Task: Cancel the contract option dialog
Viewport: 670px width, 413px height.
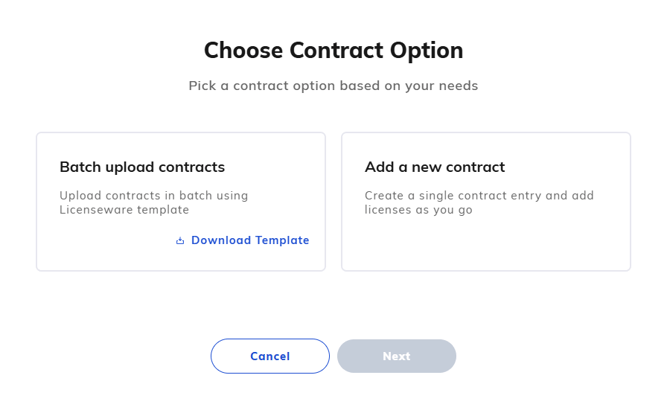Action: [x=270, y=356]
